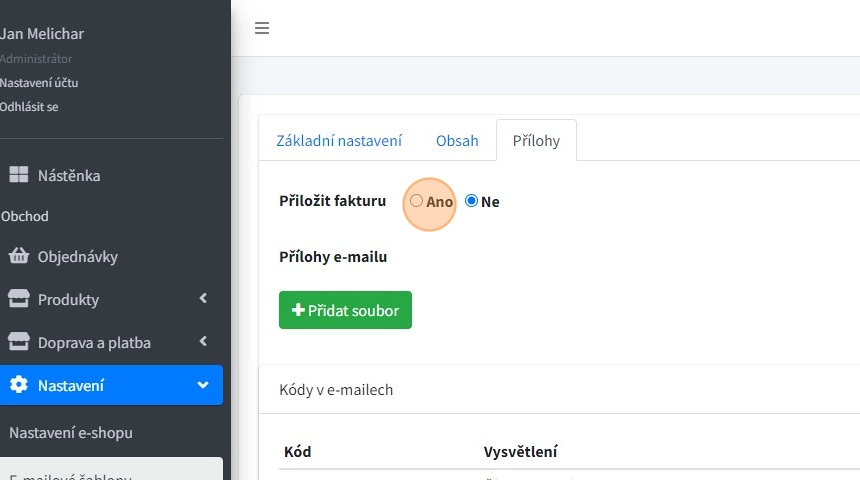Select the Ne radio option
860x480 pixels.
(x=472, y=201)
